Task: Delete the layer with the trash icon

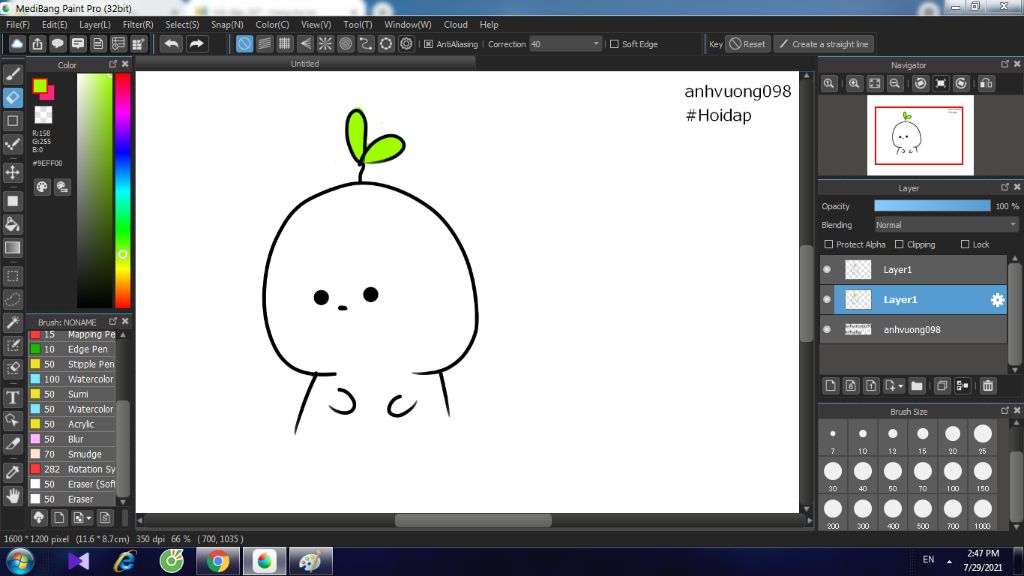Action: click(988, 386)
